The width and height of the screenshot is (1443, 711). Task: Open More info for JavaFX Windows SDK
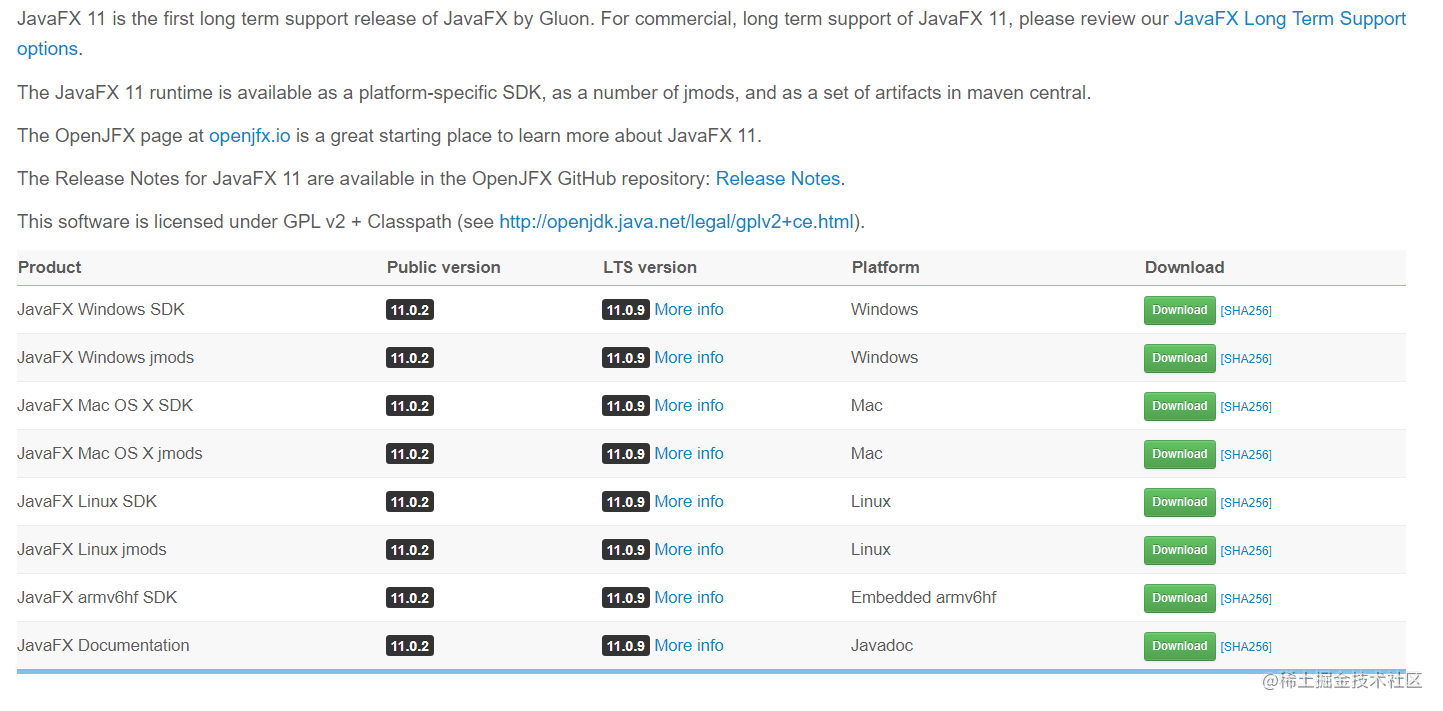click(x=689, y=309)
